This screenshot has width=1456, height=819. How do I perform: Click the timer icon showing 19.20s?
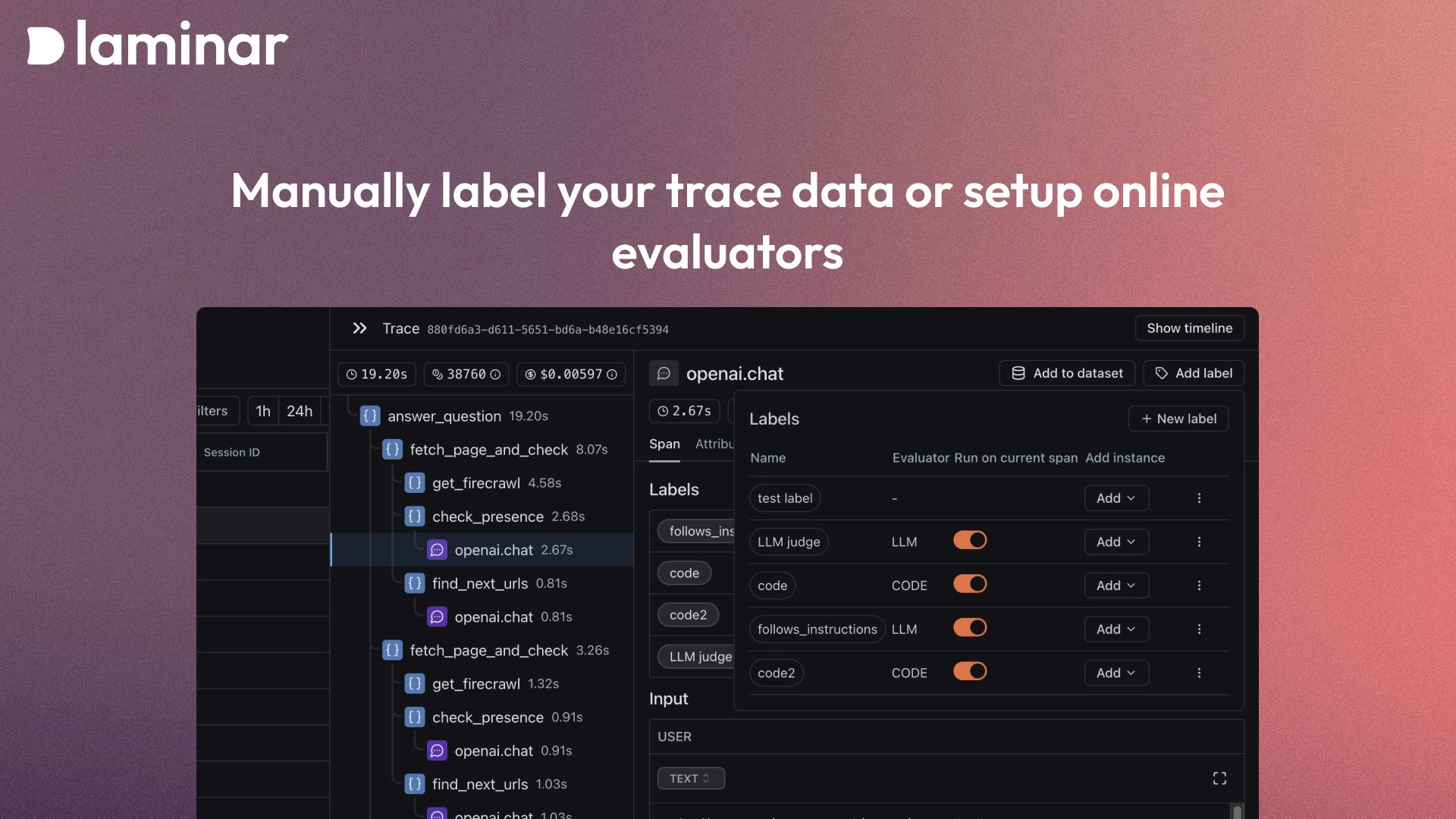(351, 374)
